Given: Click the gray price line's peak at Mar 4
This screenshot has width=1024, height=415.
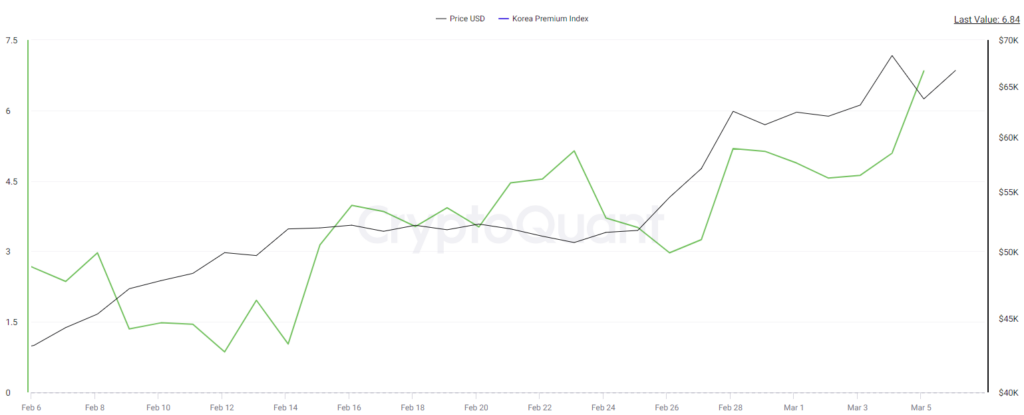Looking at the screenshot, I should pyautogui.click(x=891, y=56).
